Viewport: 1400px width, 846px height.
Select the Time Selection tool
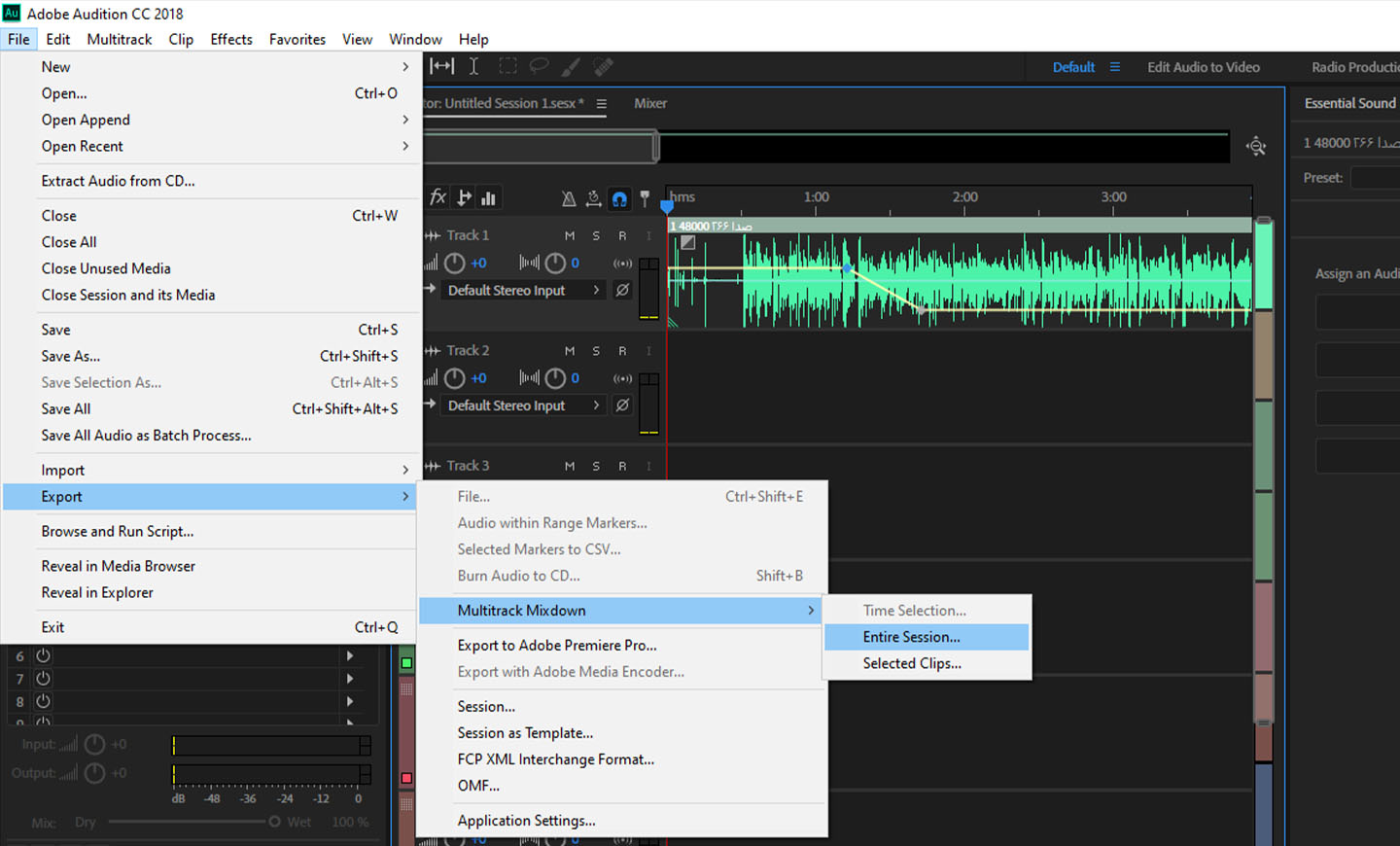coord(473,66)
